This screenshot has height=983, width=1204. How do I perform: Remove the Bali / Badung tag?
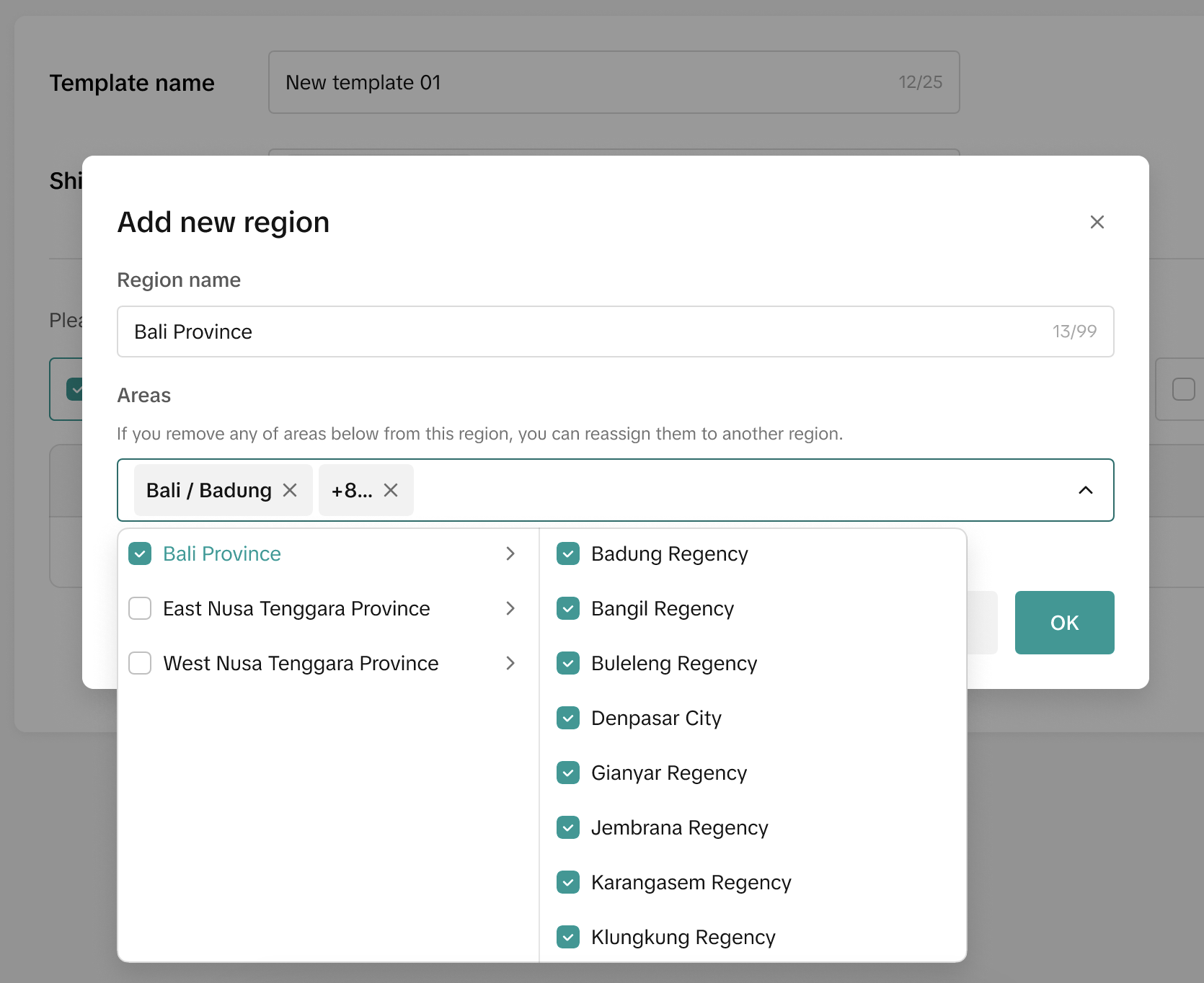click(290, 490)
